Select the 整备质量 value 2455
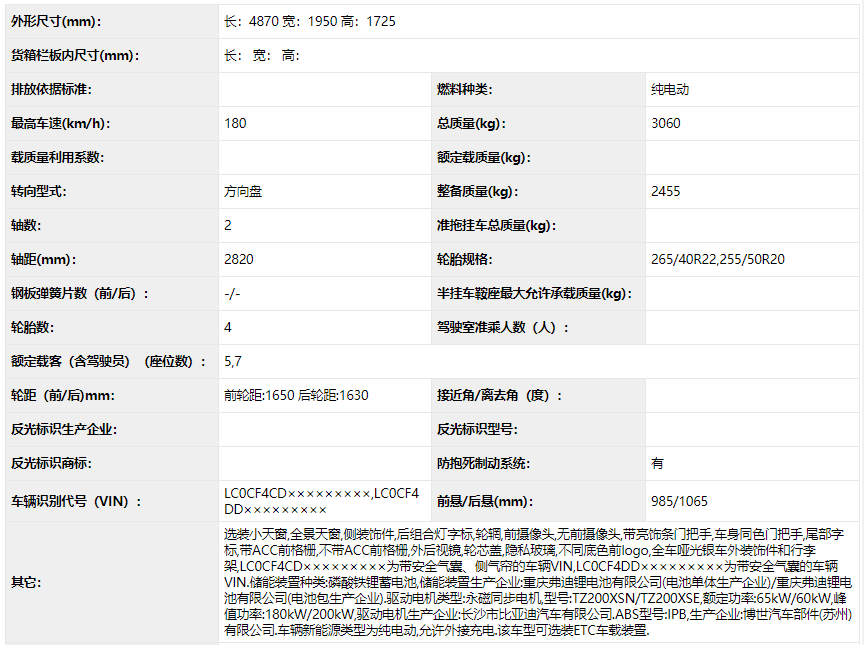Screen dimensions: 864x645 (x=666, y=191)
